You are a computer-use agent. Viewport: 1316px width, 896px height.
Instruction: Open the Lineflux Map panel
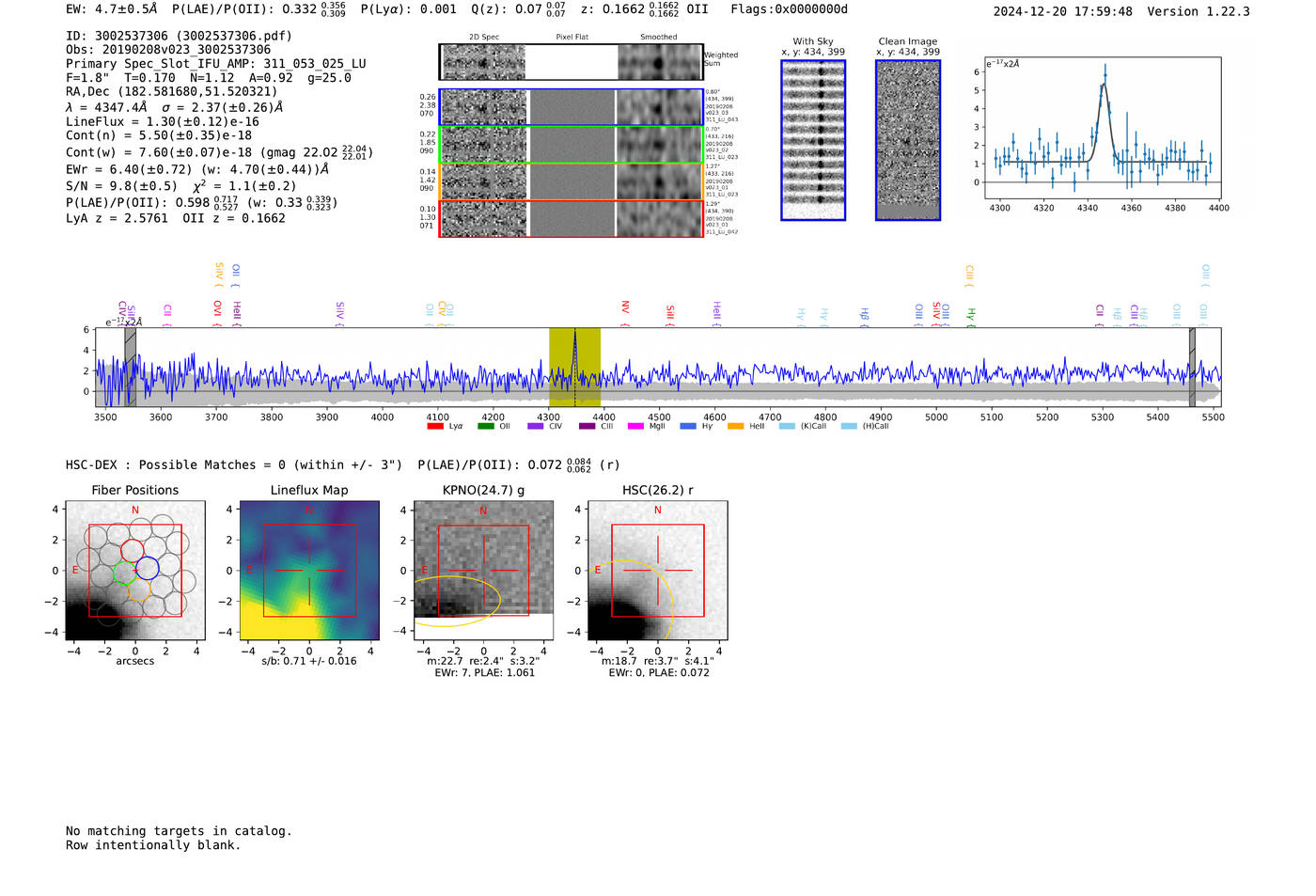(x=309, y=571)
